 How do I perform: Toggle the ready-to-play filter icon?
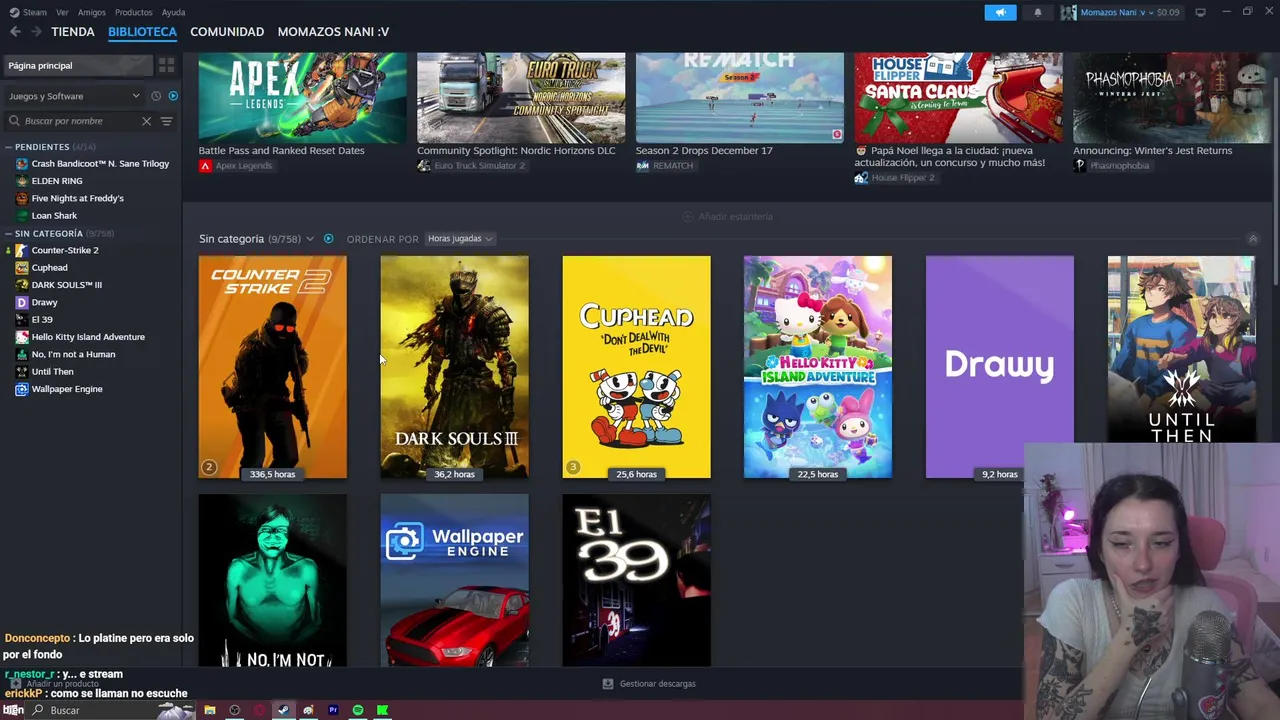pyautogui.click(x=173, y=96)
